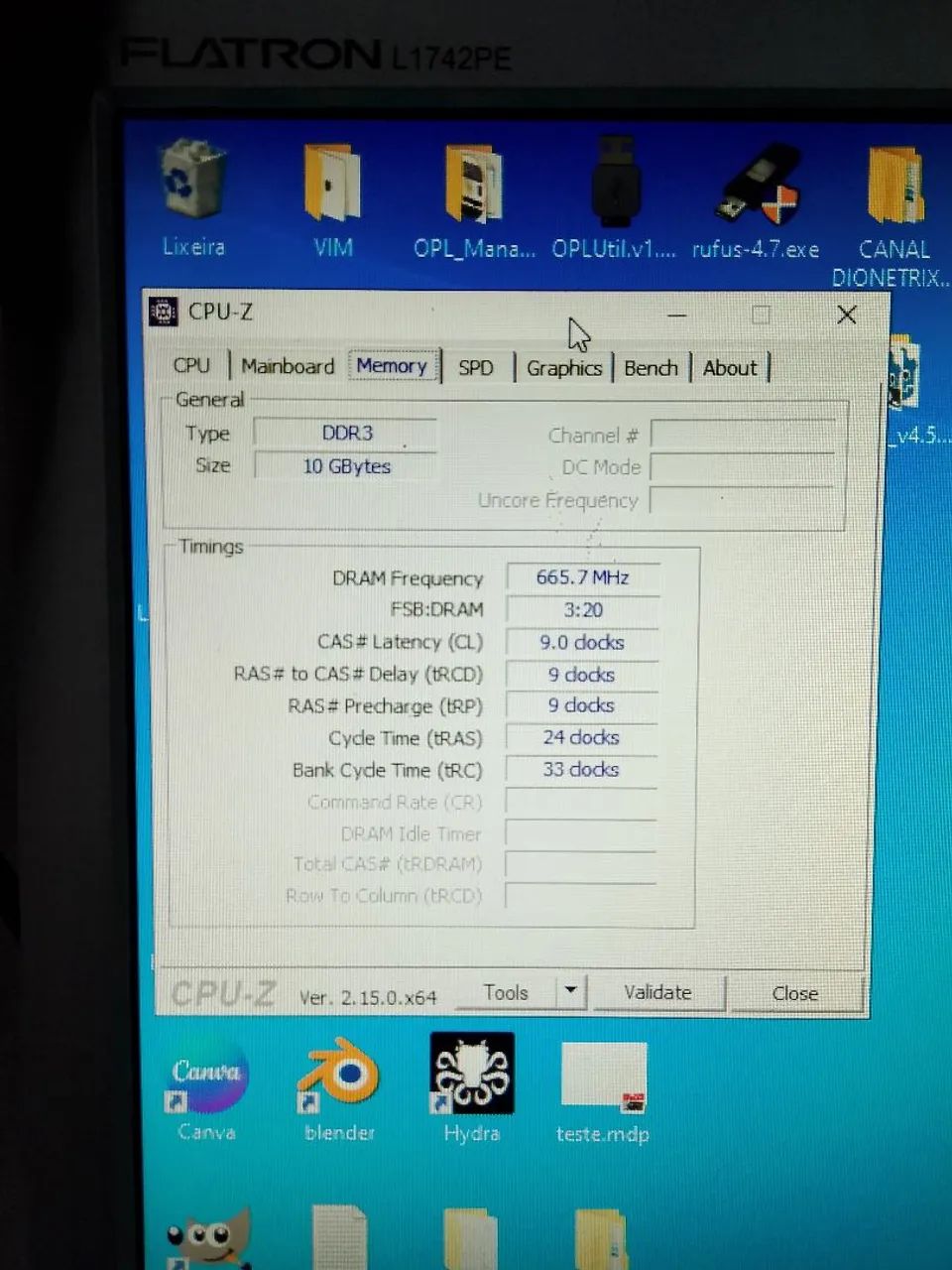
Task: Launch the GIMP mascot icon
Action: tap(208, 1240)
